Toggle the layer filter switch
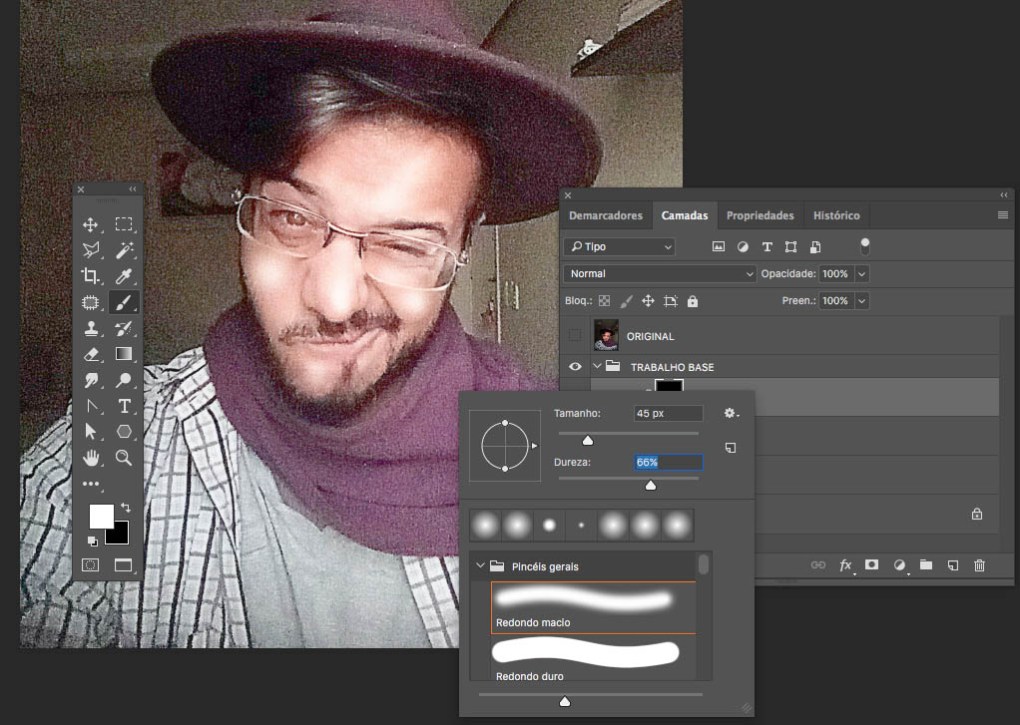The image size is (1020, 725). coord(865,245)
